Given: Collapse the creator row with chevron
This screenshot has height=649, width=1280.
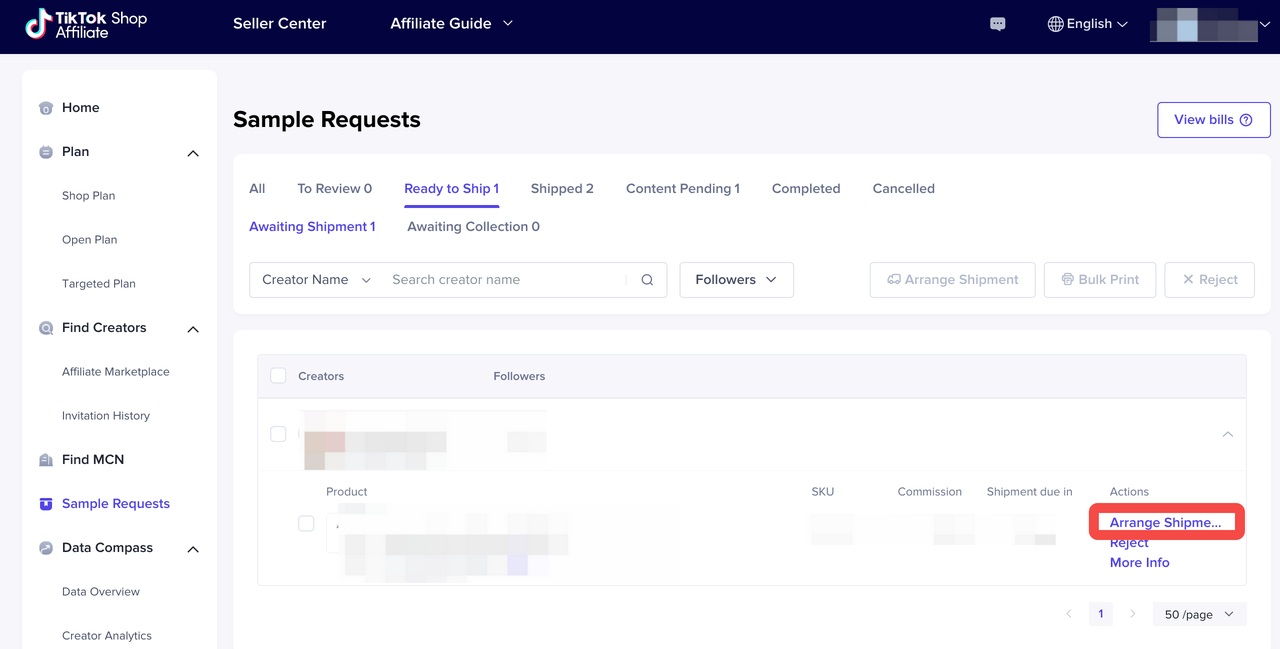Looking at the screenshot, I should click(x=1227, y=434).
